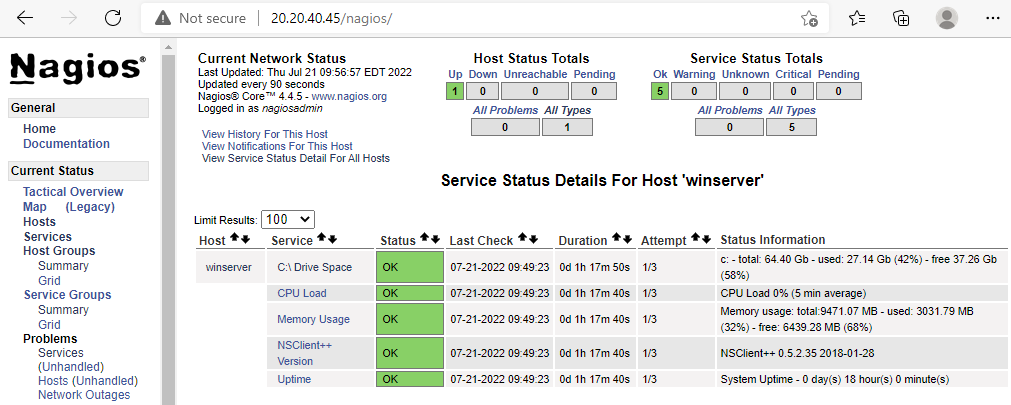The width and height of the screenshot is (1011, 405).
Task: Open the Collections icon
Action: [901, 18]
